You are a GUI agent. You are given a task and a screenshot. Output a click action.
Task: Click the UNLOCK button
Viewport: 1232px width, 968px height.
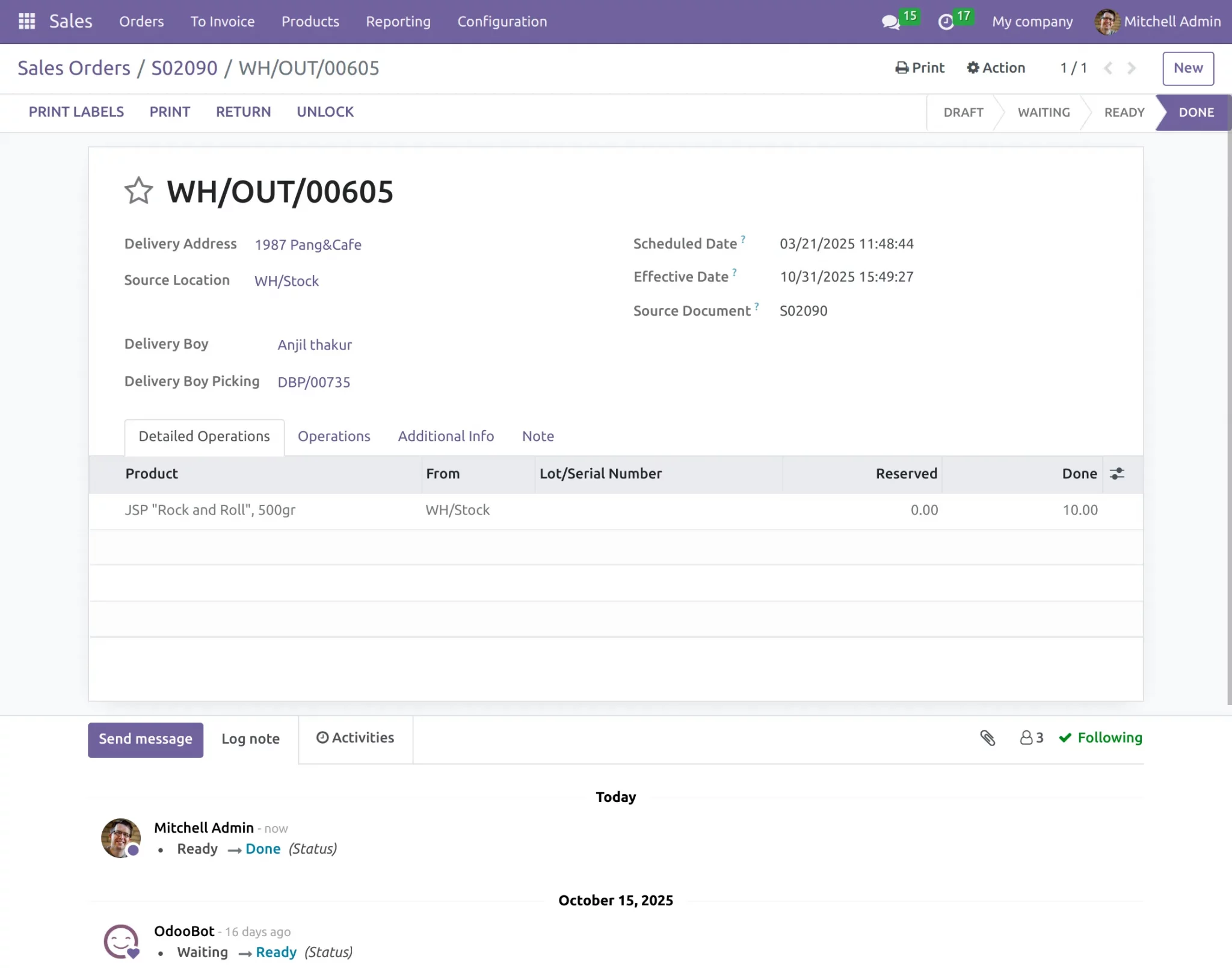pyautogui.click(x=325, y=112)
